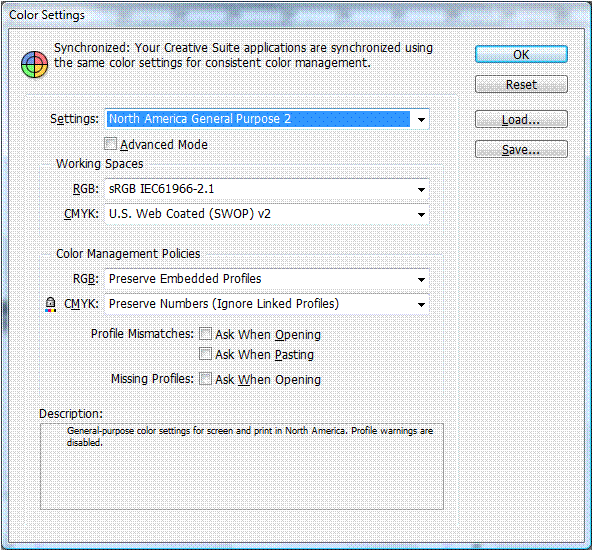
Task: Click the CMYK policy lock icon
Action: tap(50, 304)
